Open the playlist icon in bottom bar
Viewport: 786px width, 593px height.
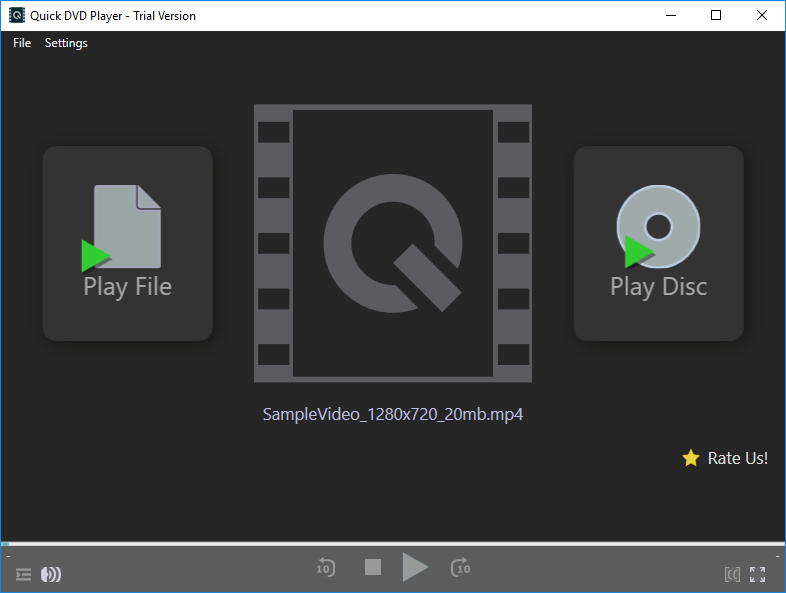(x=23, y=574)
